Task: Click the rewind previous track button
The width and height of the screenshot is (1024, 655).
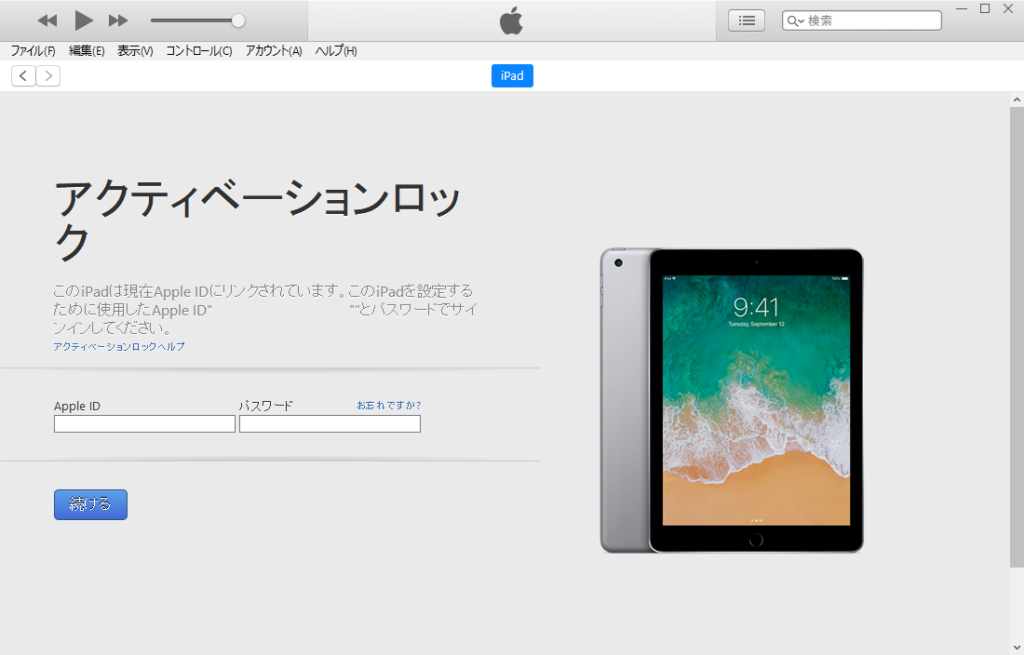Action: (47, 21)
